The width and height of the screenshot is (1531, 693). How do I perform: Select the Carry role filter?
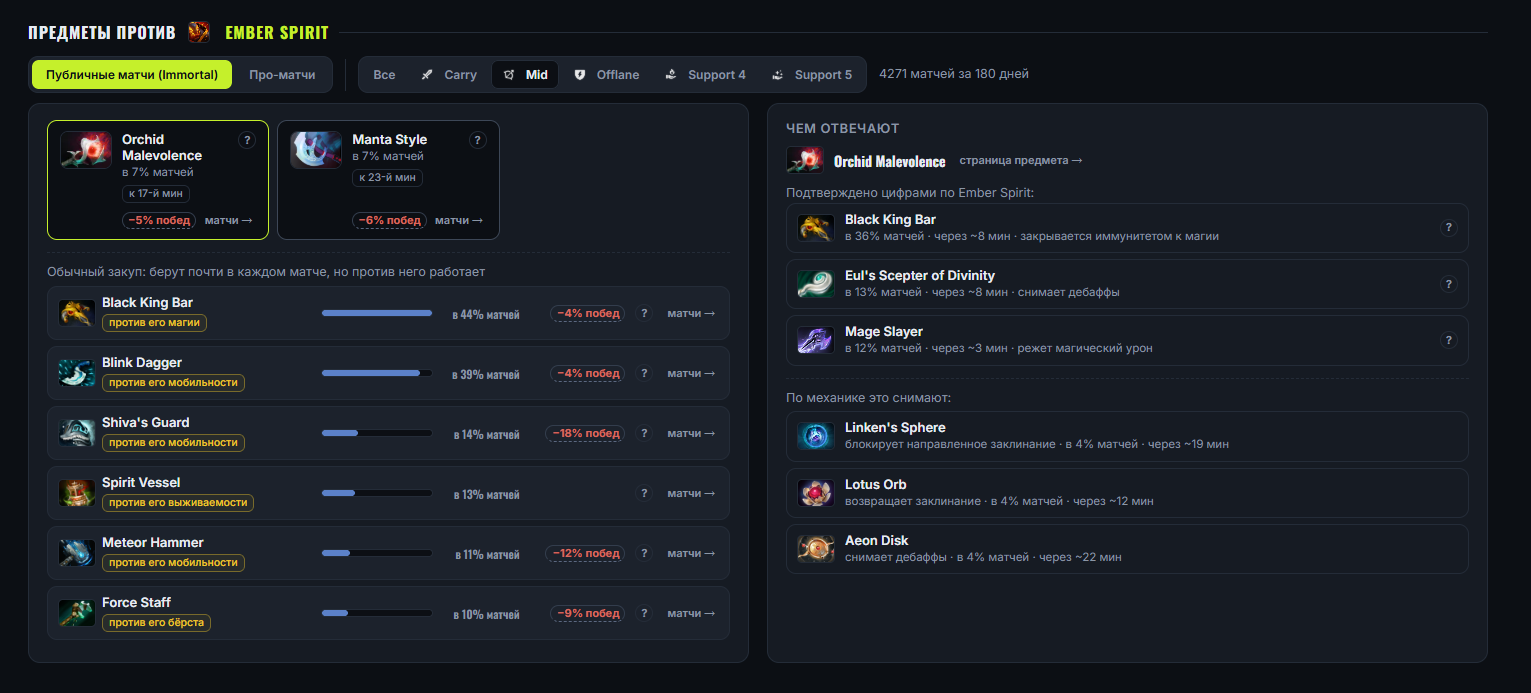(x=449, y=75)
